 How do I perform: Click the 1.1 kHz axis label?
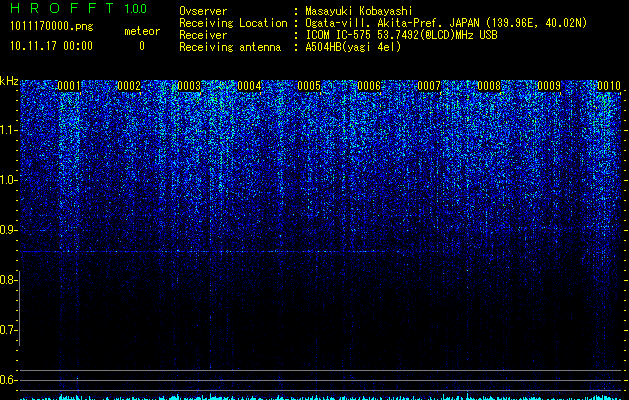click(x=9, y=130)
